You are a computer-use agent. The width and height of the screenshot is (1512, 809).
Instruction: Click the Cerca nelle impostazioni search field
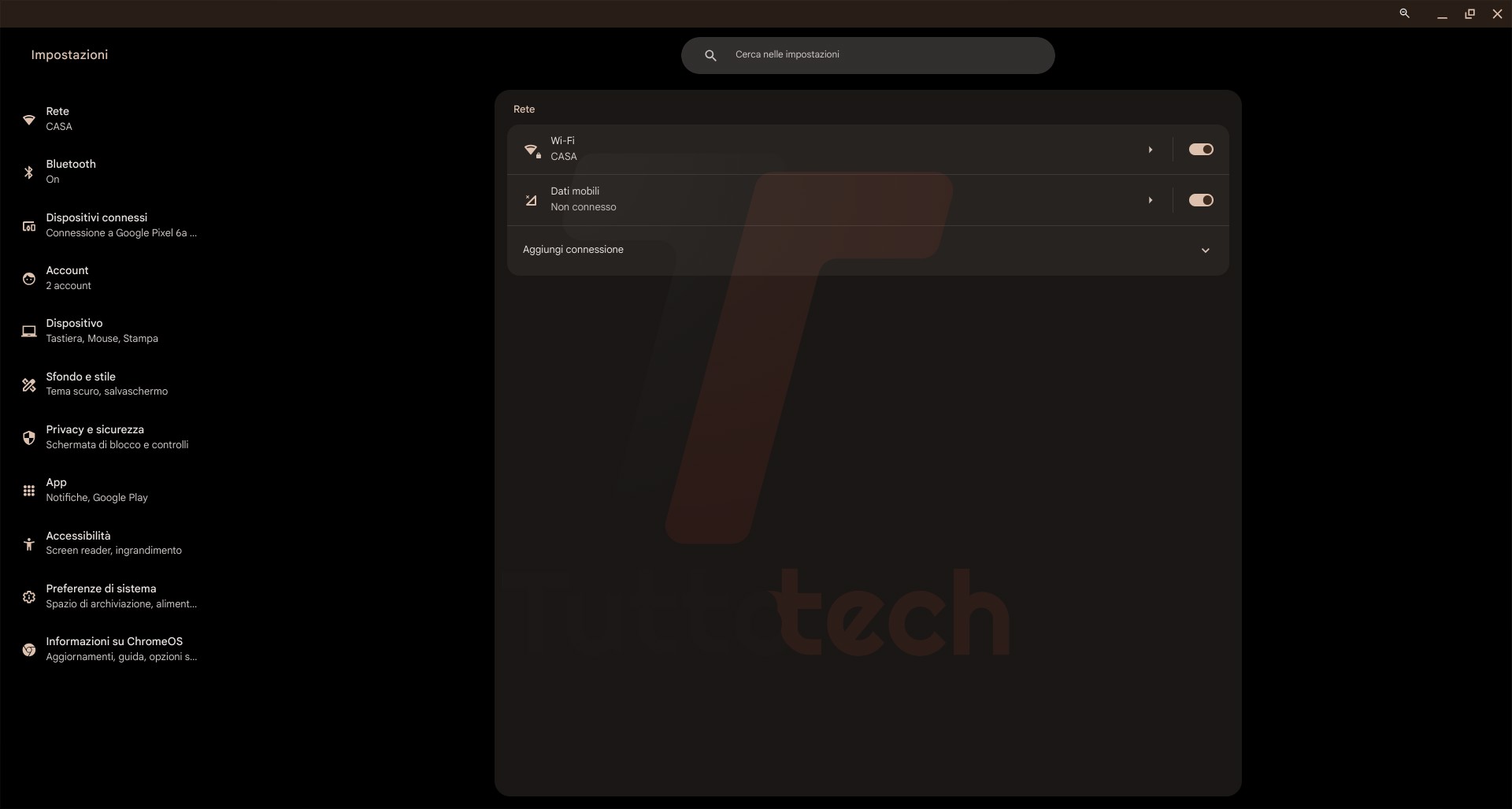tap(866, 54)
